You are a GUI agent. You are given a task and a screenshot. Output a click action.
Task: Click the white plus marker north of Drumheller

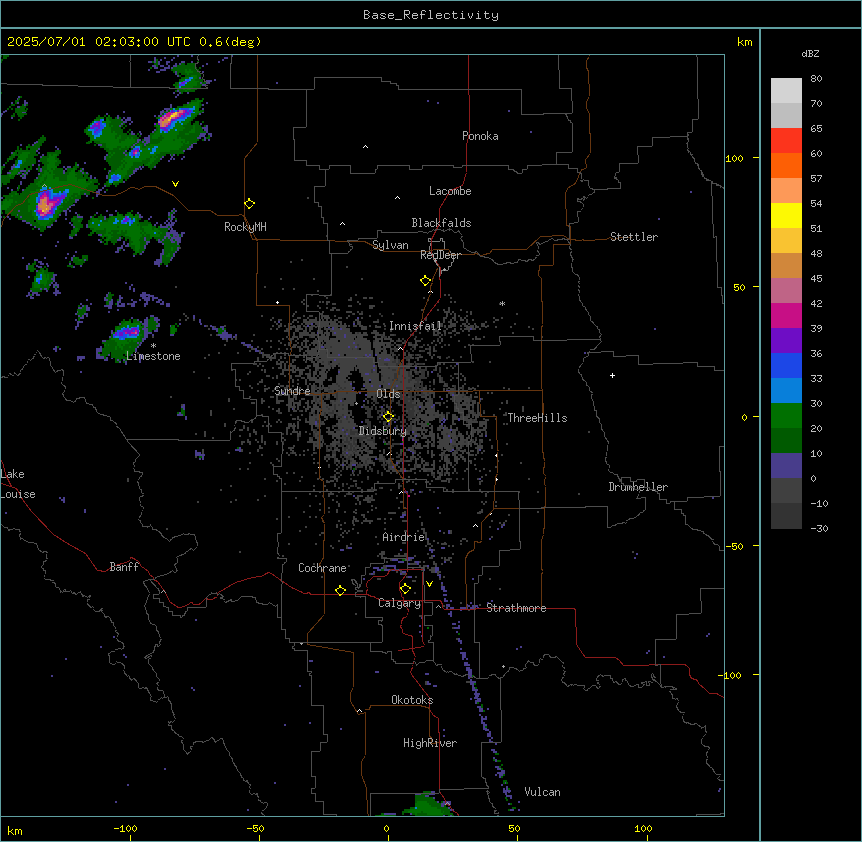(x=612, y=375)
